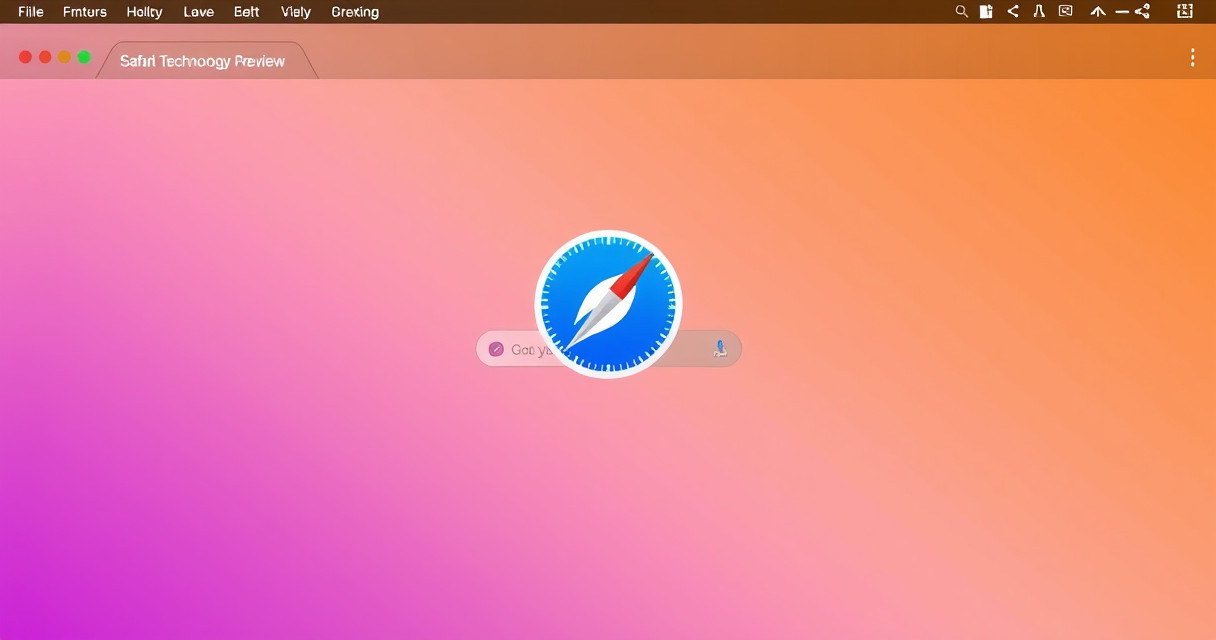1216x640 pixels.
Task: Click the magnifying glass search icon in menu bar
Action: tap(961, 12)
